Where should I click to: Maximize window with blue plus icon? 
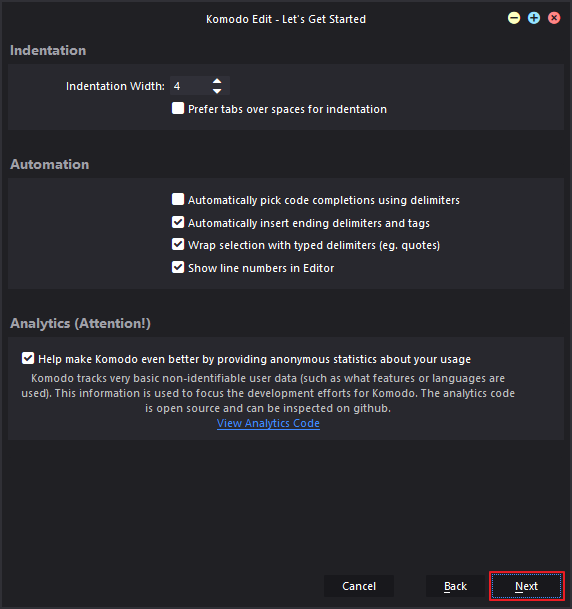tap(534, 18)
